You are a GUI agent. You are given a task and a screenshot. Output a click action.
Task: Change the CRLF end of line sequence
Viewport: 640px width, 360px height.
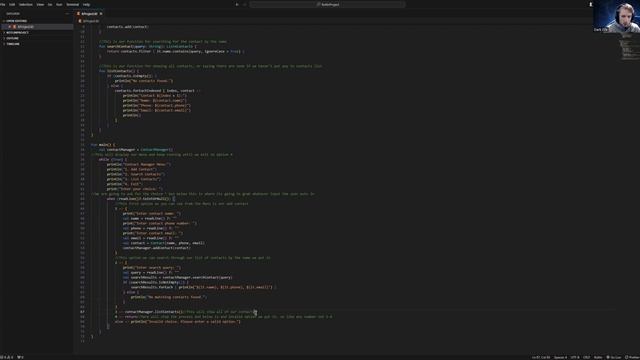pos(587,358)
